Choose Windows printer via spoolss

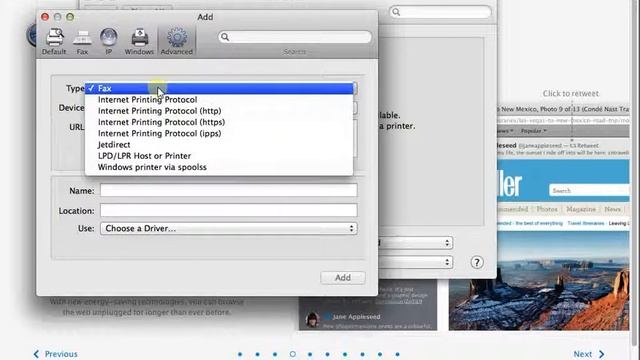(x=219, y=167)
